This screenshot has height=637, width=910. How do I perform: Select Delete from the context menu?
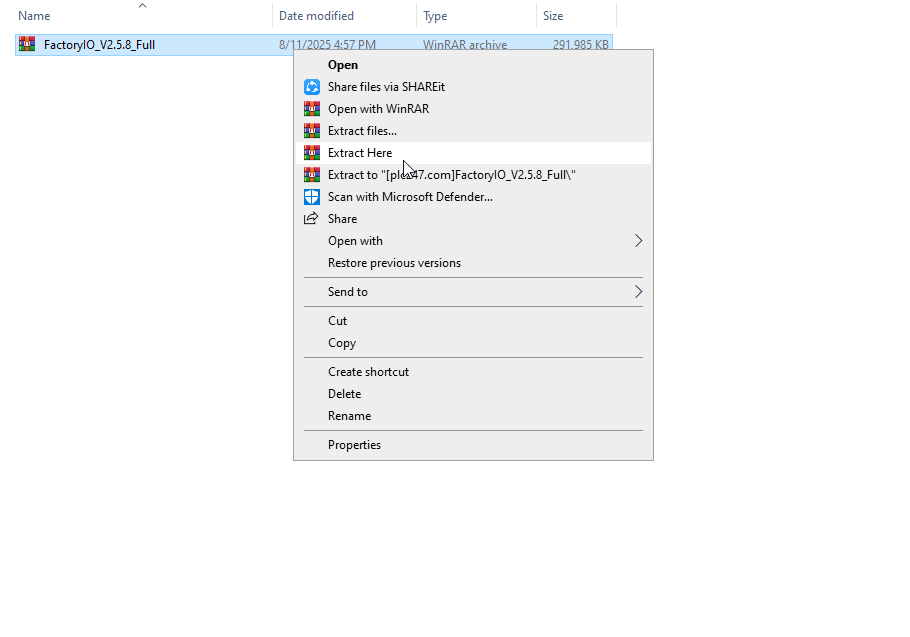474,394
